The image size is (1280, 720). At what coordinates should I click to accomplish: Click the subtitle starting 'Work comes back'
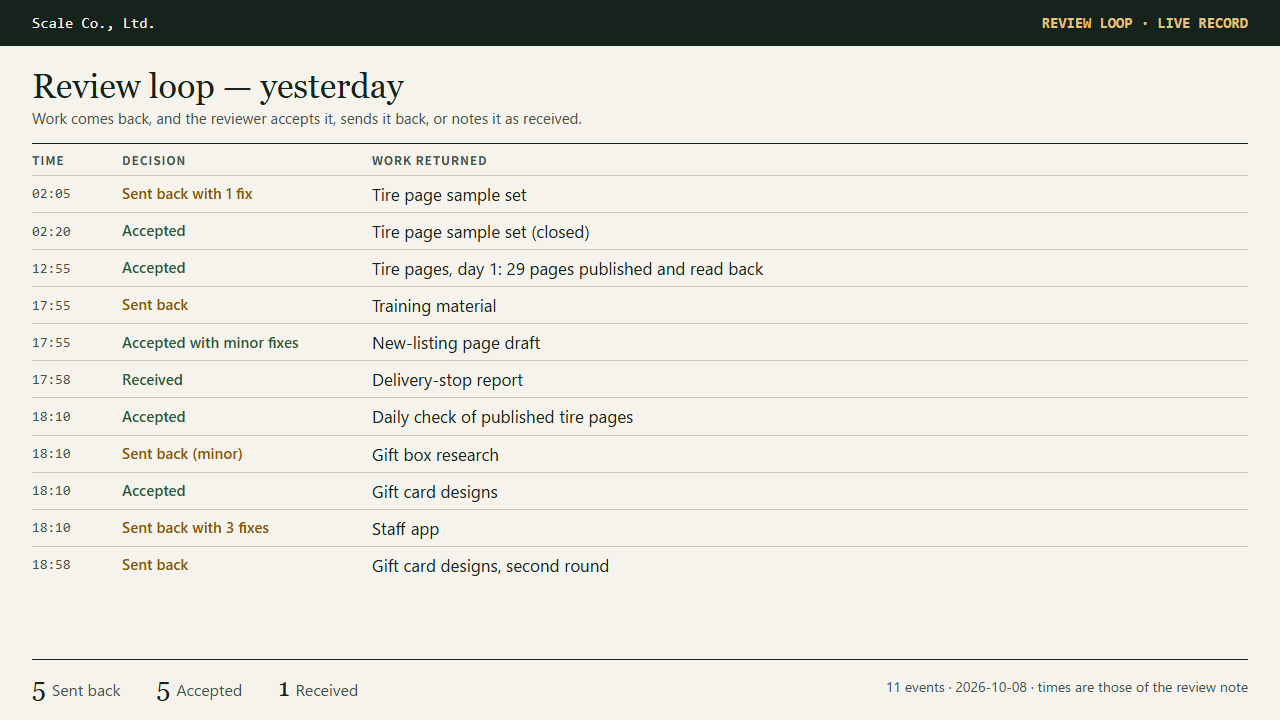[307, 119]
